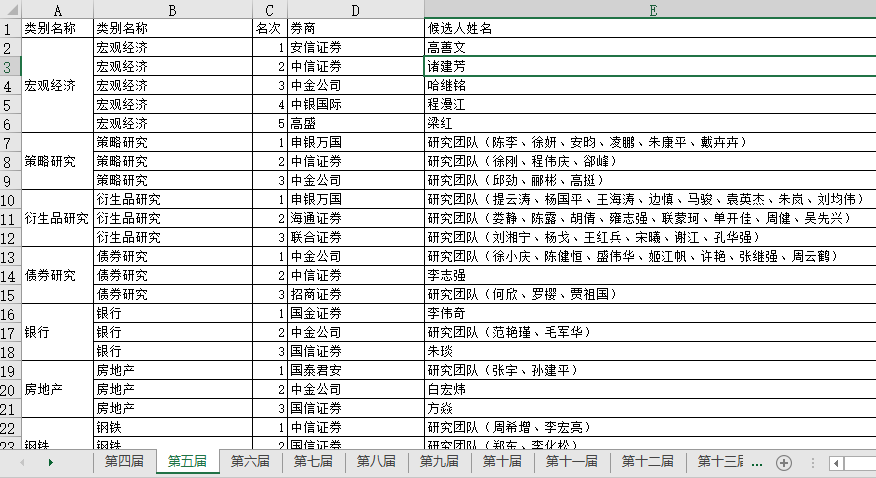Click cell 研究团队（张宇、孙建平）
Image resolution: width=876 pixels, height=478 pixels.
tap(650, 370)
